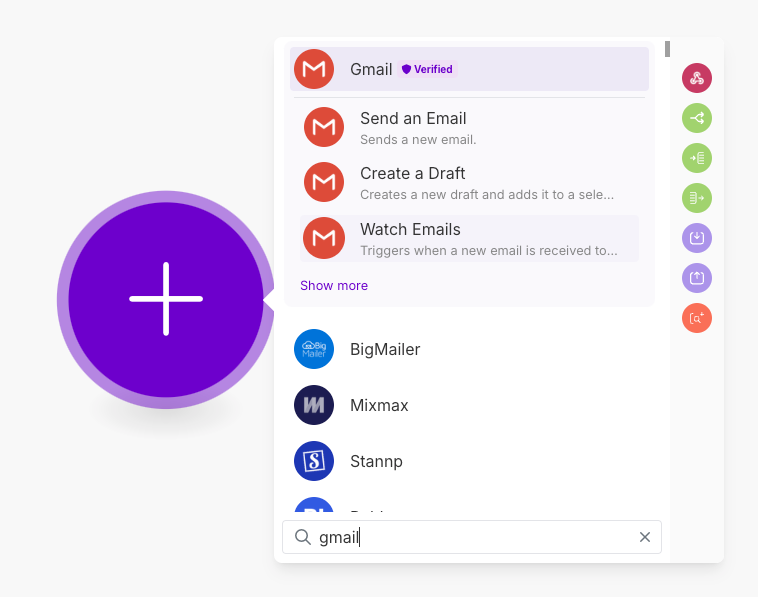Clear the search with the X button
The width and height of the screenshot is (758, 597).
tap(644, 537)
